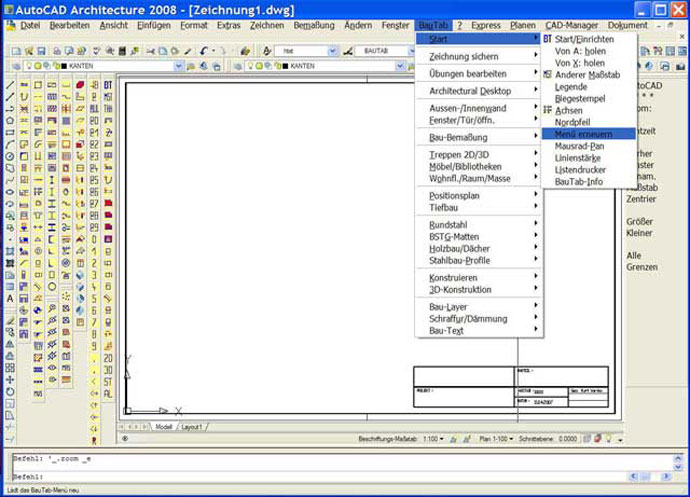This screenshot has width=690, height=497.
Task: Click the AL toolbar icon
Action: [108, 394]
